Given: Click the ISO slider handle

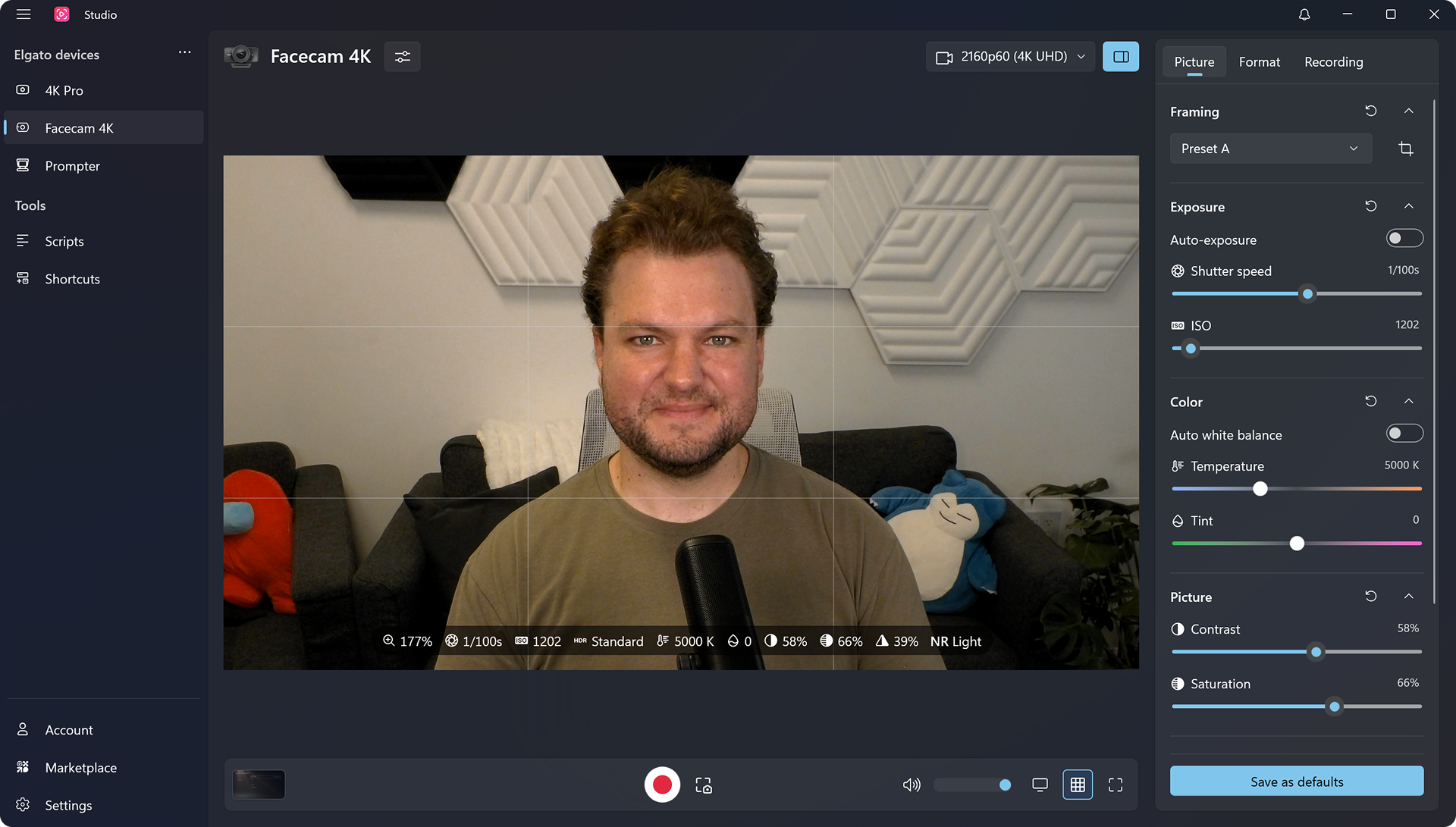Looking at the screenshot, I should click(1191, 349).
